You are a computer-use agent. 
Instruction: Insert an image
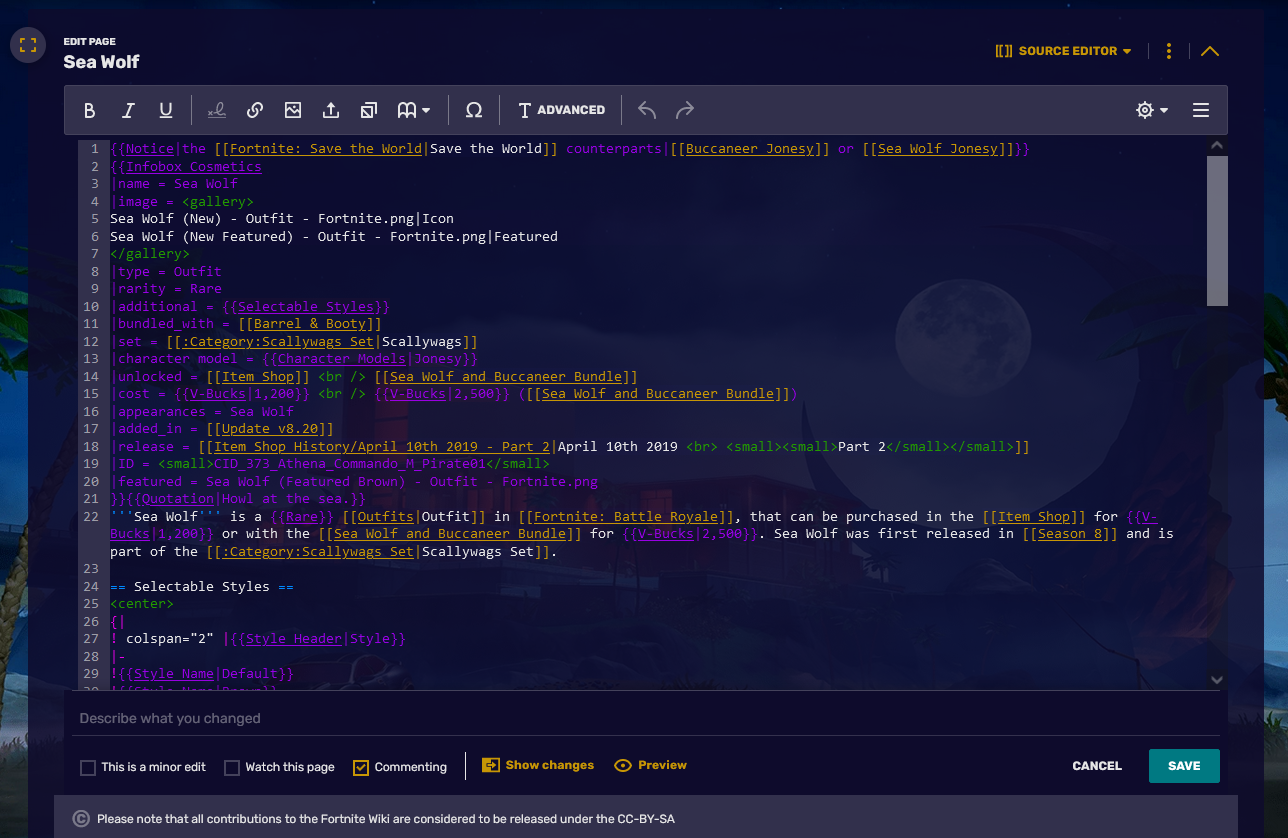click(293, 110)
